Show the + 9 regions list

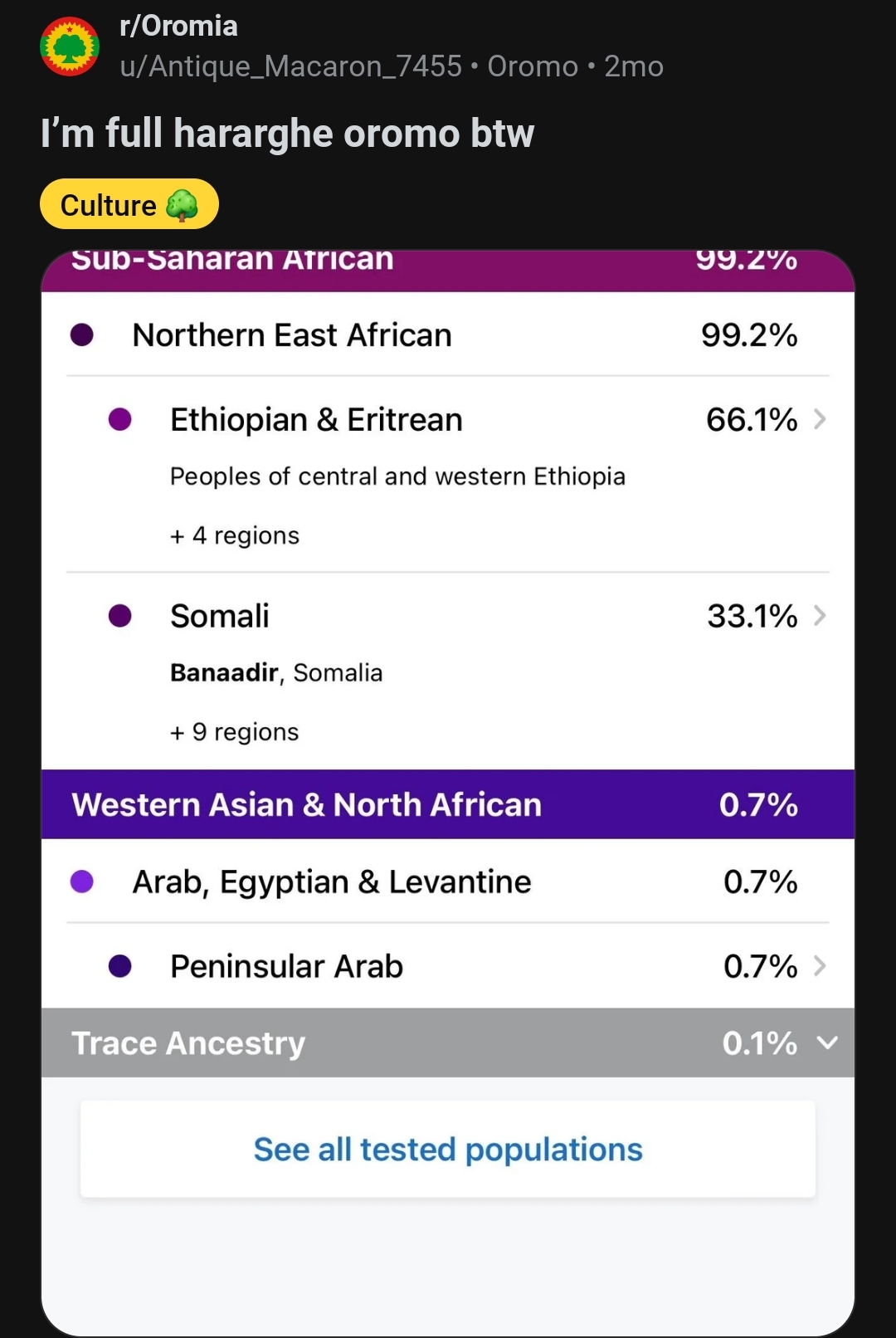tap(235, 732)
